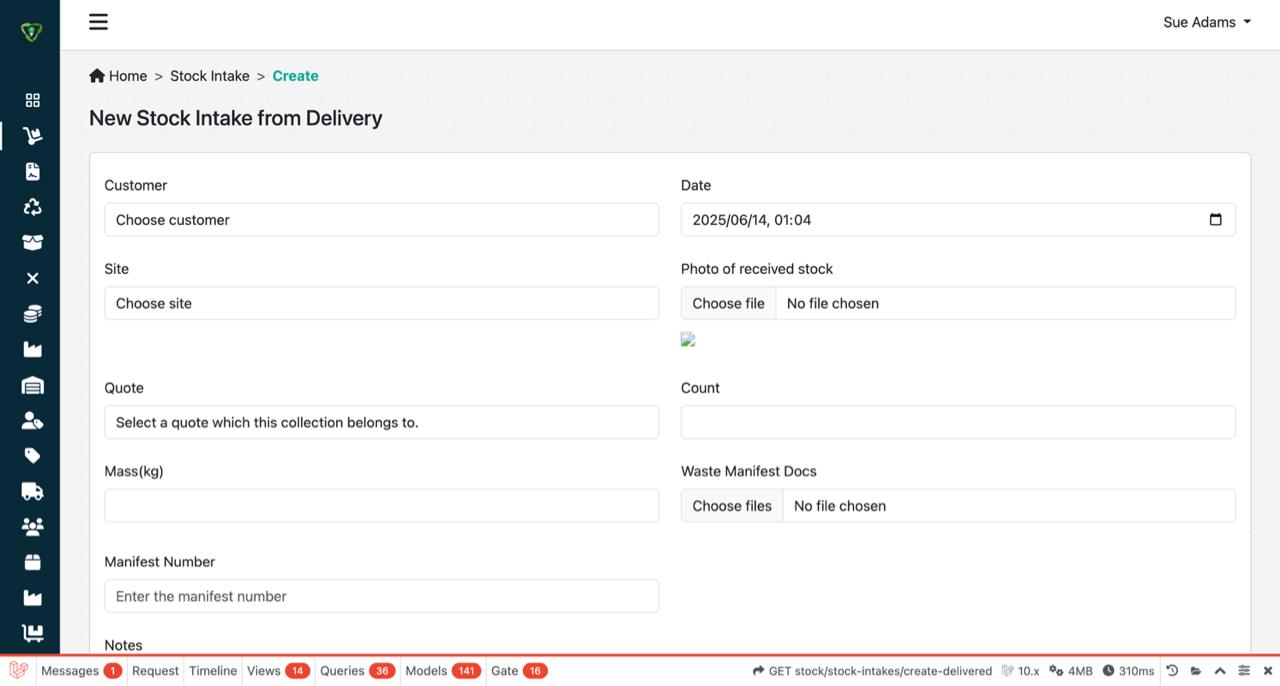Click the GET stock/stock-intakes/create-delivered route

click(x=872, y=671)
